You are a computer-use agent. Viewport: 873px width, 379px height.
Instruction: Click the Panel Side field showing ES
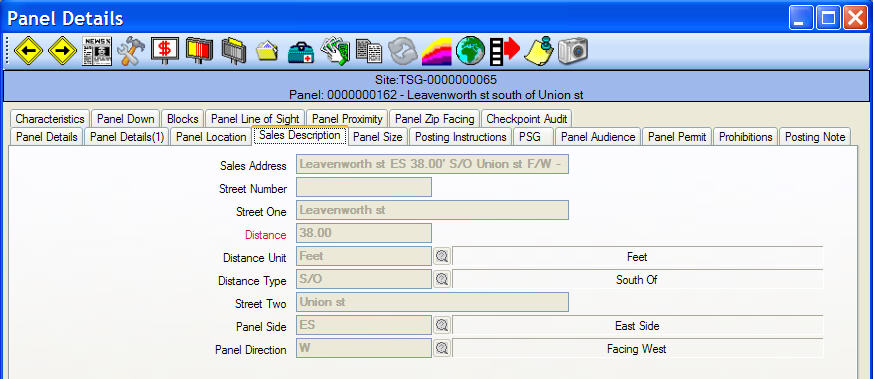tap(364, 326)
